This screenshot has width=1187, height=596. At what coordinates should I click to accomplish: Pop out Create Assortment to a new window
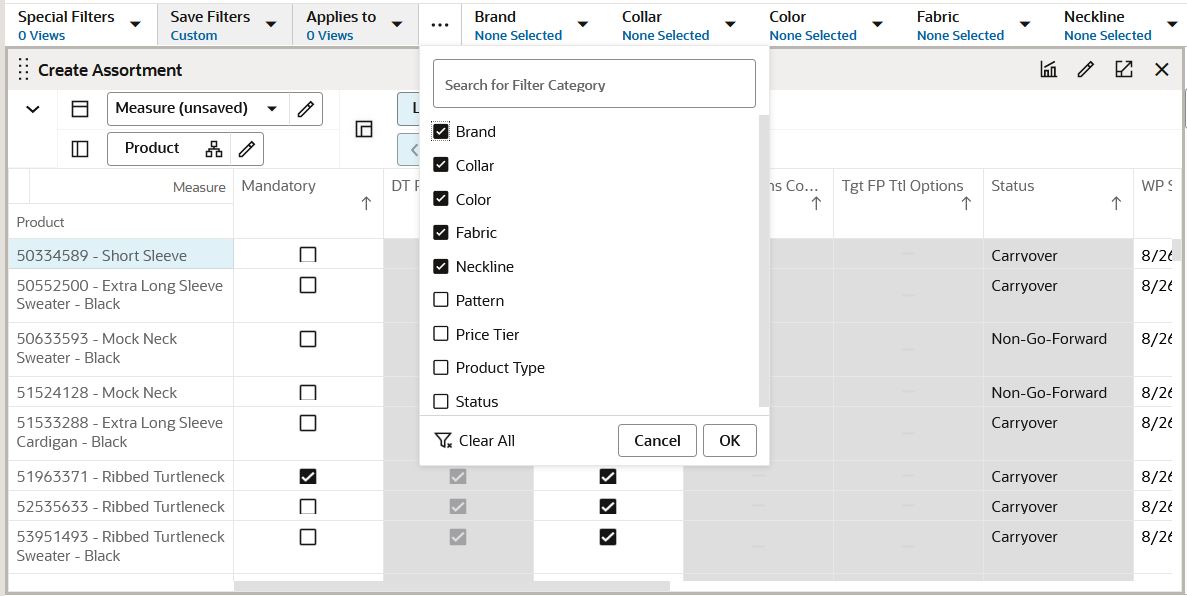1123,69
